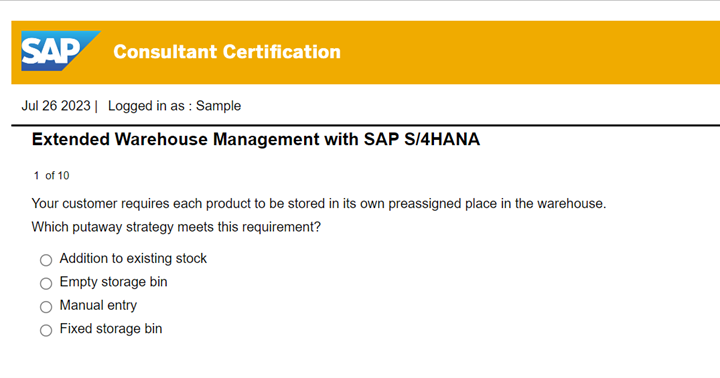Click the 'Consultant Certification' banner title
This screenshot has width=720, height=378.
click(227, 52)
